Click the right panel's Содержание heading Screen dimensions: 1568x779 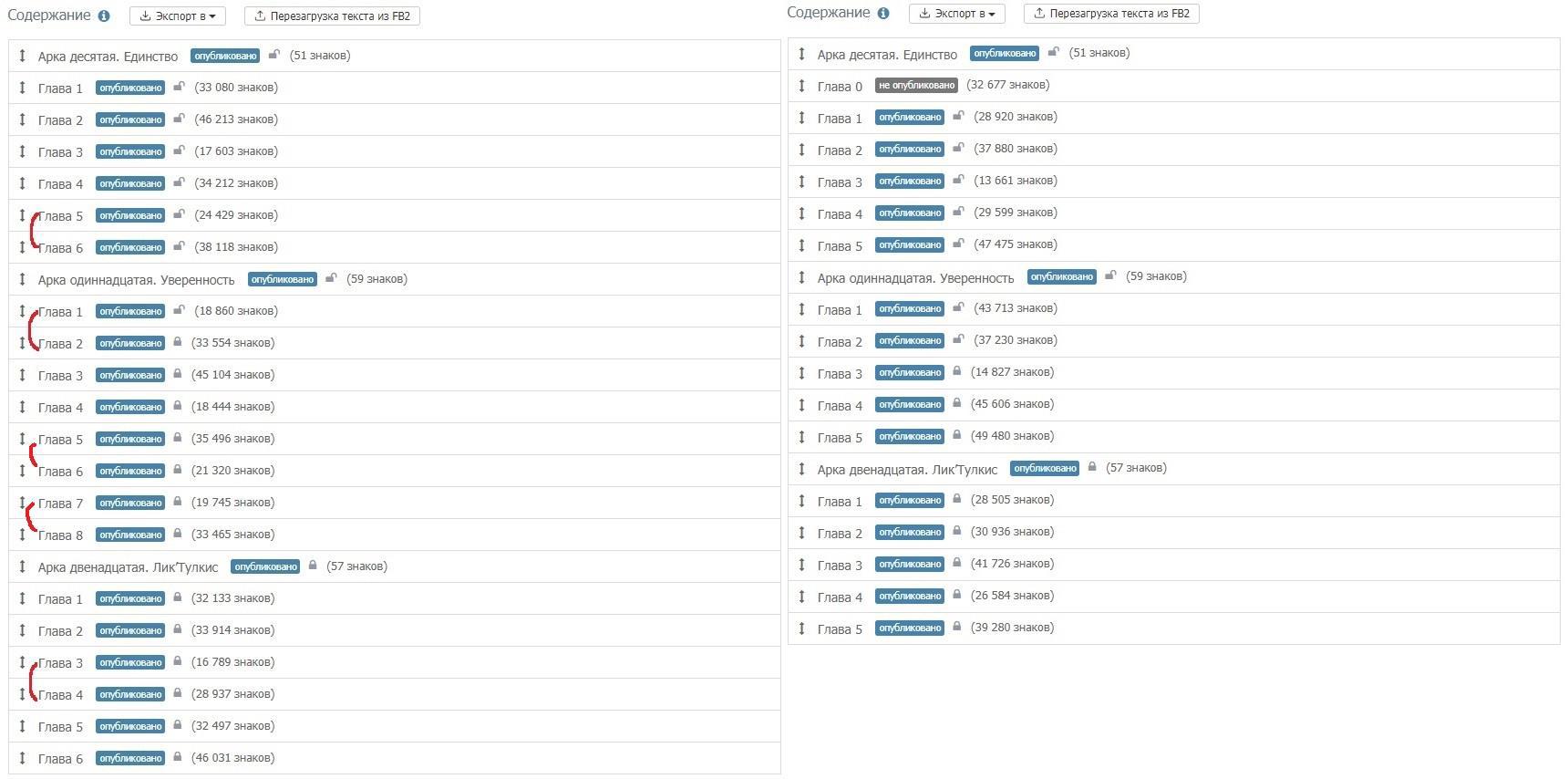tap(829, 13)
